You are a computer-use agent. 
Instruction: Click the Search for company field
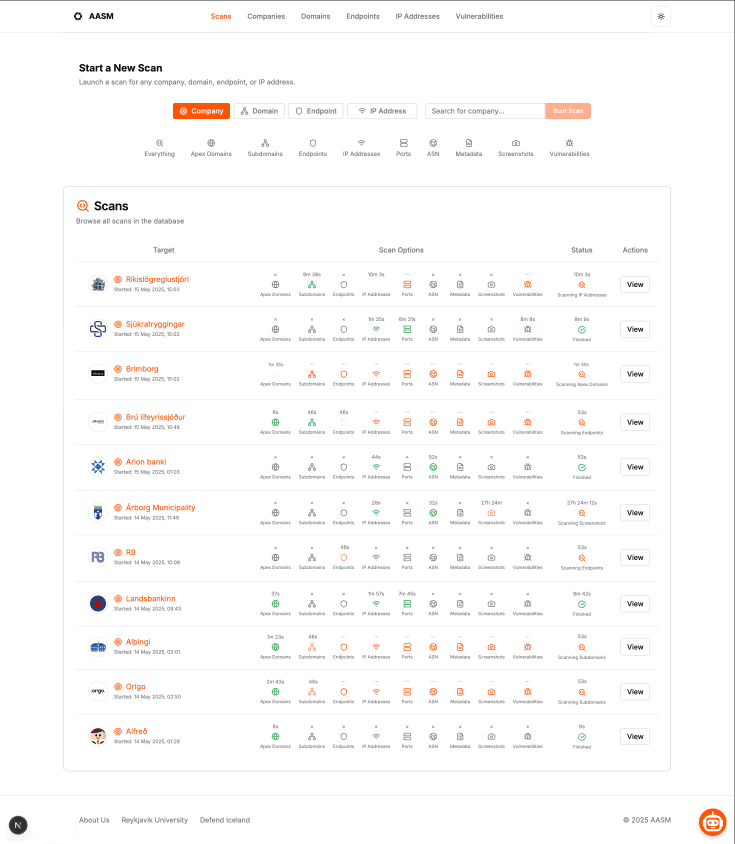[x=484, y=111]
